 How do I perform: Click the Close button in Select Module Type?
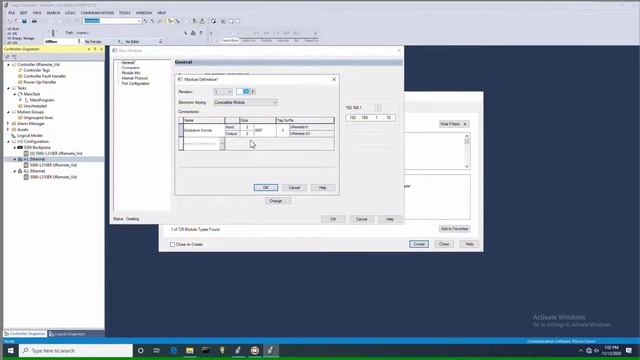click(444, 244)
